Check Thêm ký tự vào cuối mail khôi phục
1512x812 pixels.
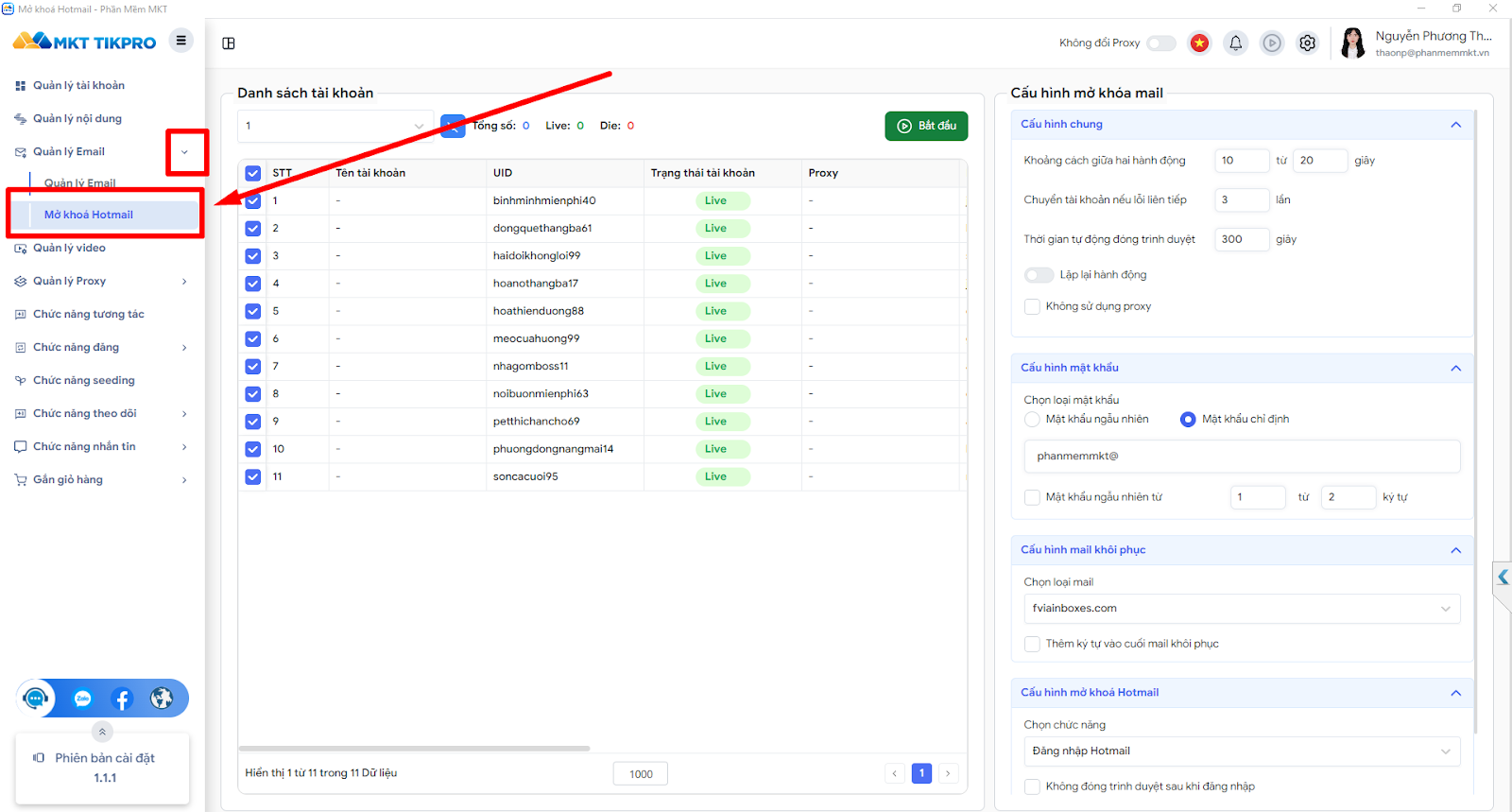tap(1032, 644)
